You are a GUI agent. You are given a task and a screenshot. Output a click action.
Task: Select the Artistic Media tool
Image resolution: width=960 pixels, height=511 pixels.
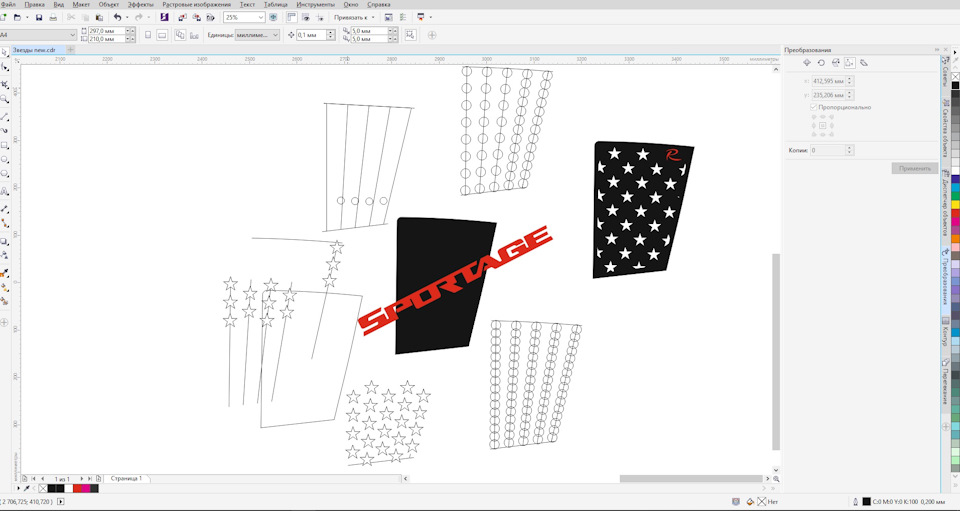click(x=4, y=130)
